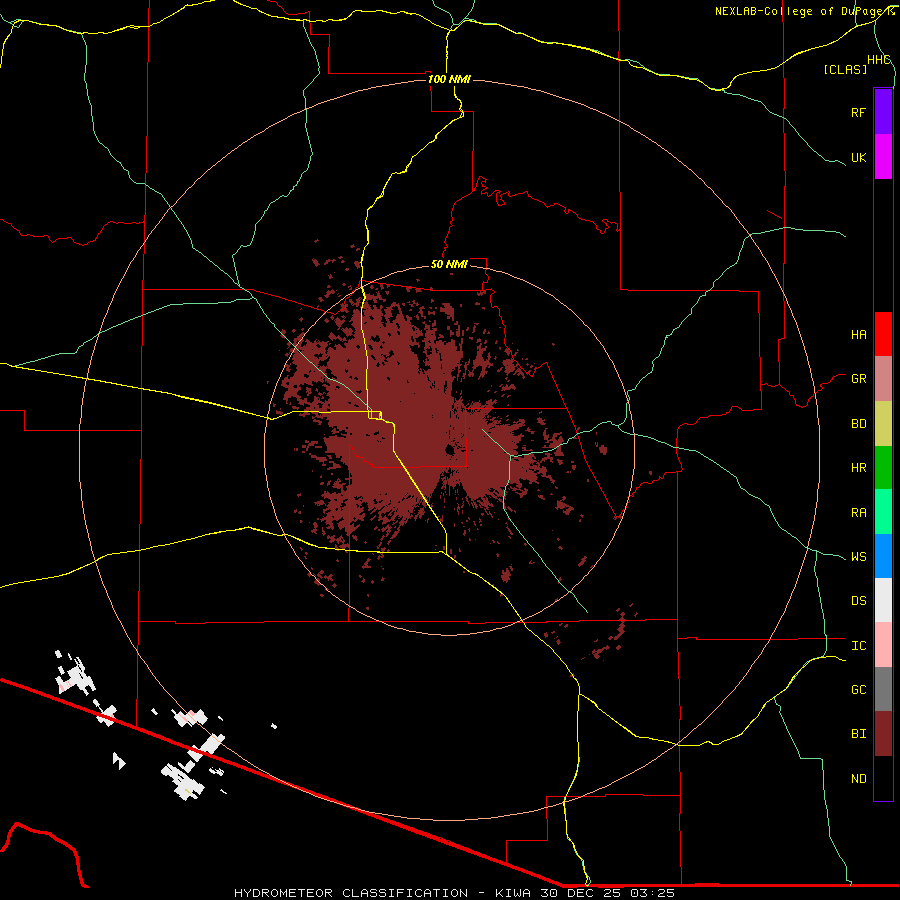900x900 pixels.
Task: Click the 50 NMI range ring label
Action: click(x=449, y=264)
